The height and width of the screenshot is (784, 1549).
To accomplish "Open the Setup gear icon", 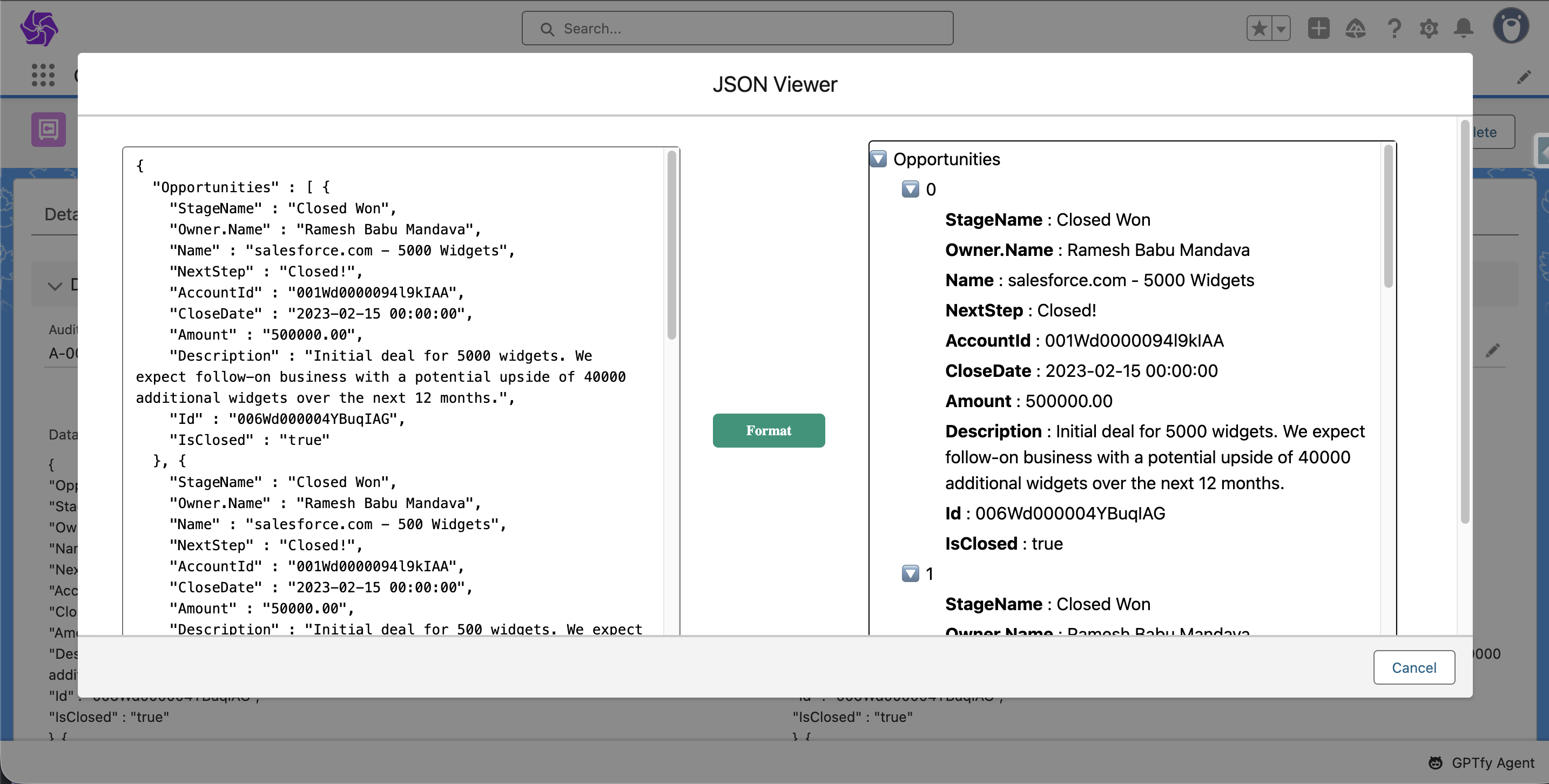I will (x=1429, y=28).
